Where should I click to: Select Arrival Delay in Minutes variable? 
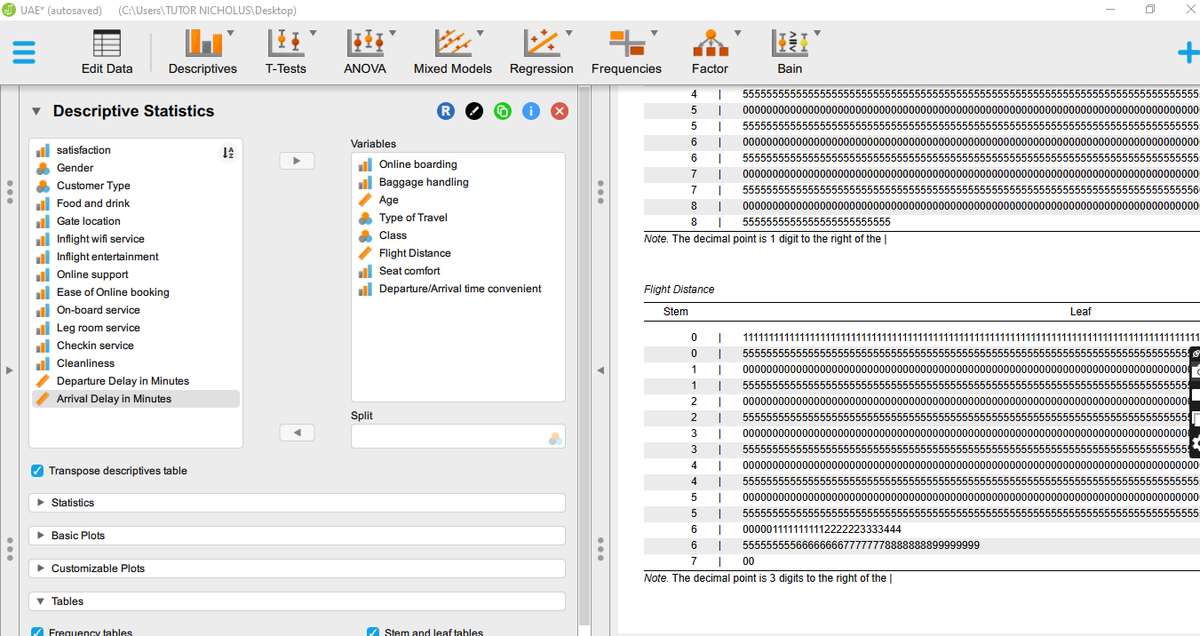pos(135,399)
